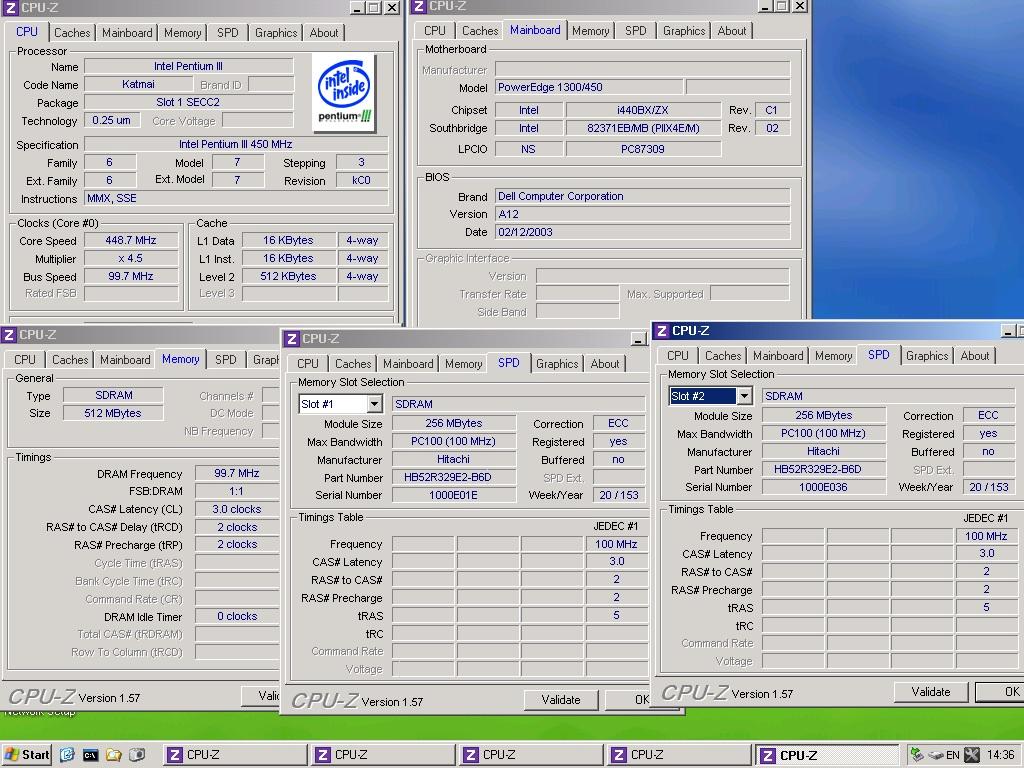Select Memory tab in top-left CPU window

pyautogui.click(x=182, y=33)
